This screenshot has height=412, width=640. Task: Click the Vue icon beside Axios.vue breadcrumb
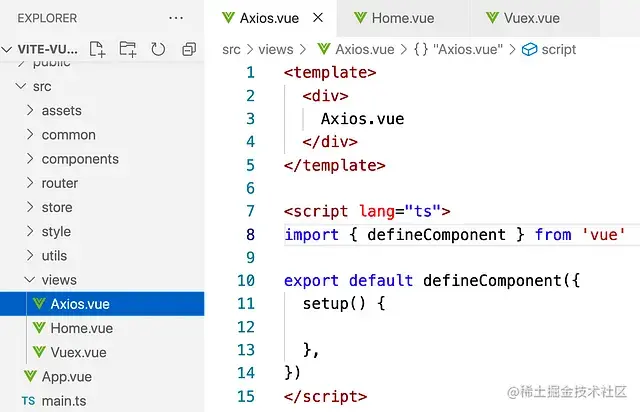click(324, 49)
